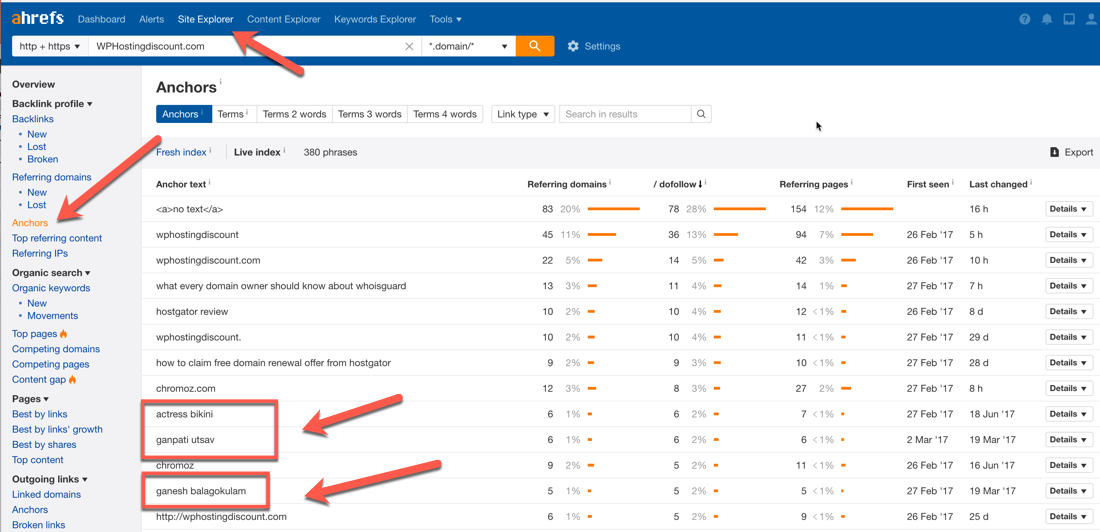1100x532 pixels.
Task: Open Backlinks link in sidebar
Action: tap(33, 119)
